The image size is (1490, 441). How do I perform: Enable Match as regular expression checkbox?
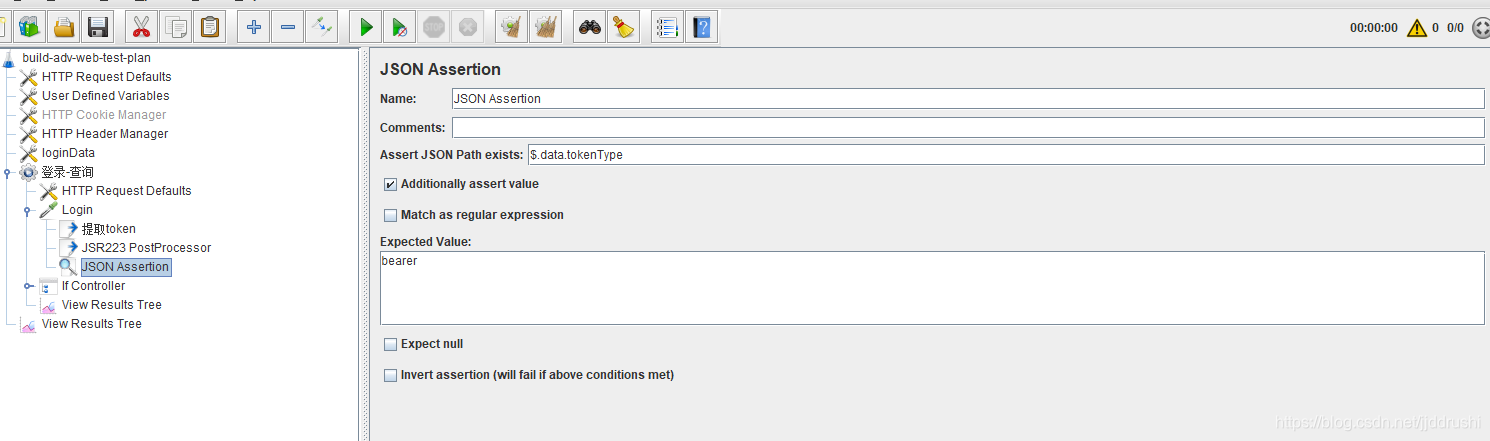click(x=390, y=215)
